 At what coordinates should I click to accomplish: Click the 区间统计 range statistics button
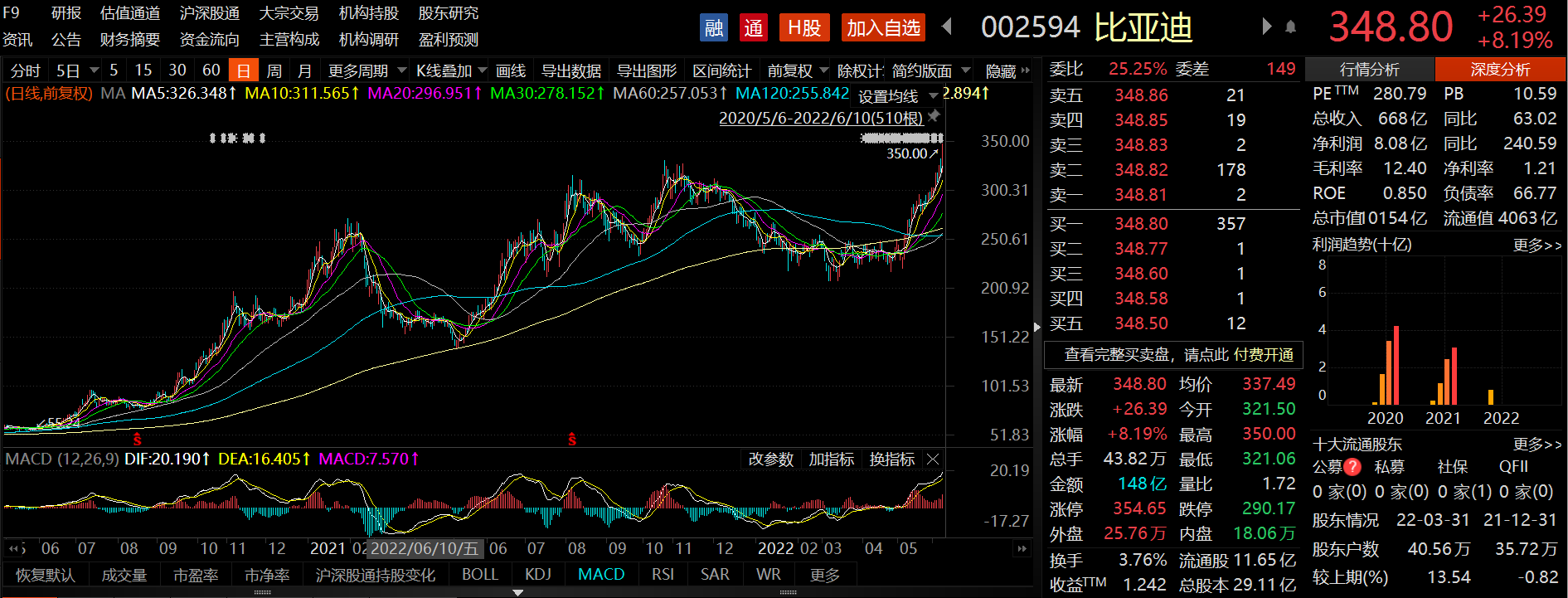click(x=722, y=70)
